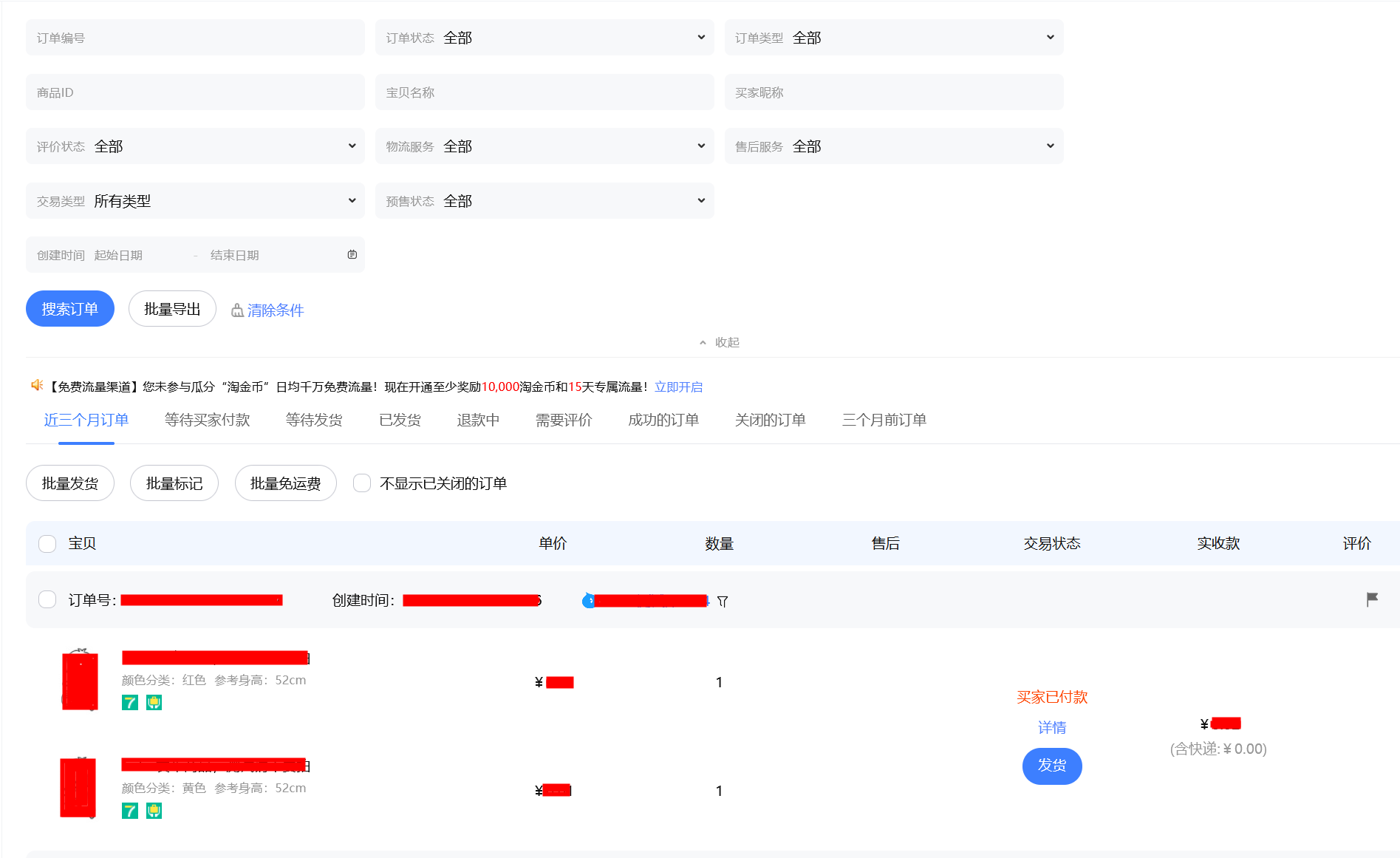Viewport: 1400px width, 858px height.
Task: Open the 退款中 tab
Action: (x=478, y=420)
